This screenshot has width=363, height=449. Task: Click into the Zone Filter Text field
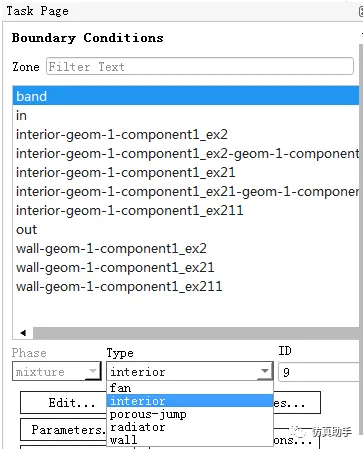click(x=200, y=66)
